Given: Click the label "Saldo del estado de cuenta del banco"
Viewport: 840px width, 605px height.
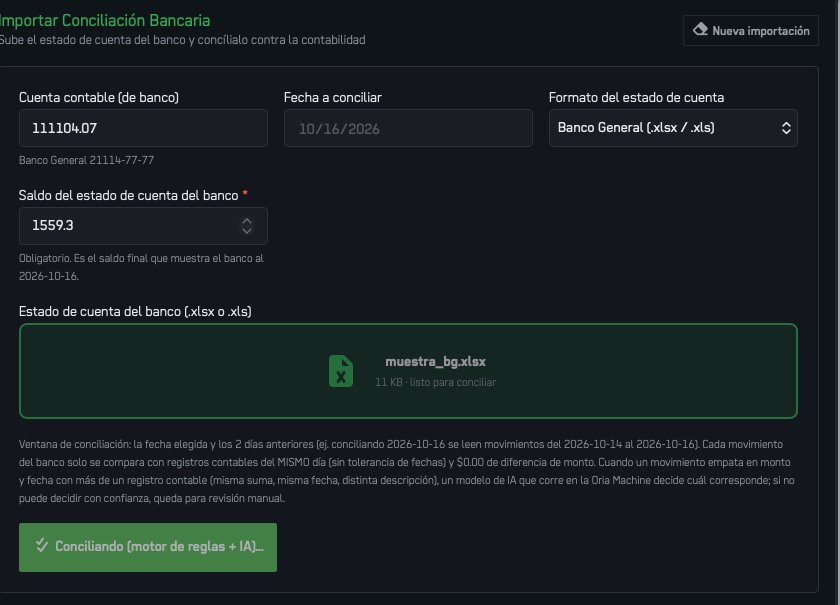Looking at the screenshot, I should 129,196.
